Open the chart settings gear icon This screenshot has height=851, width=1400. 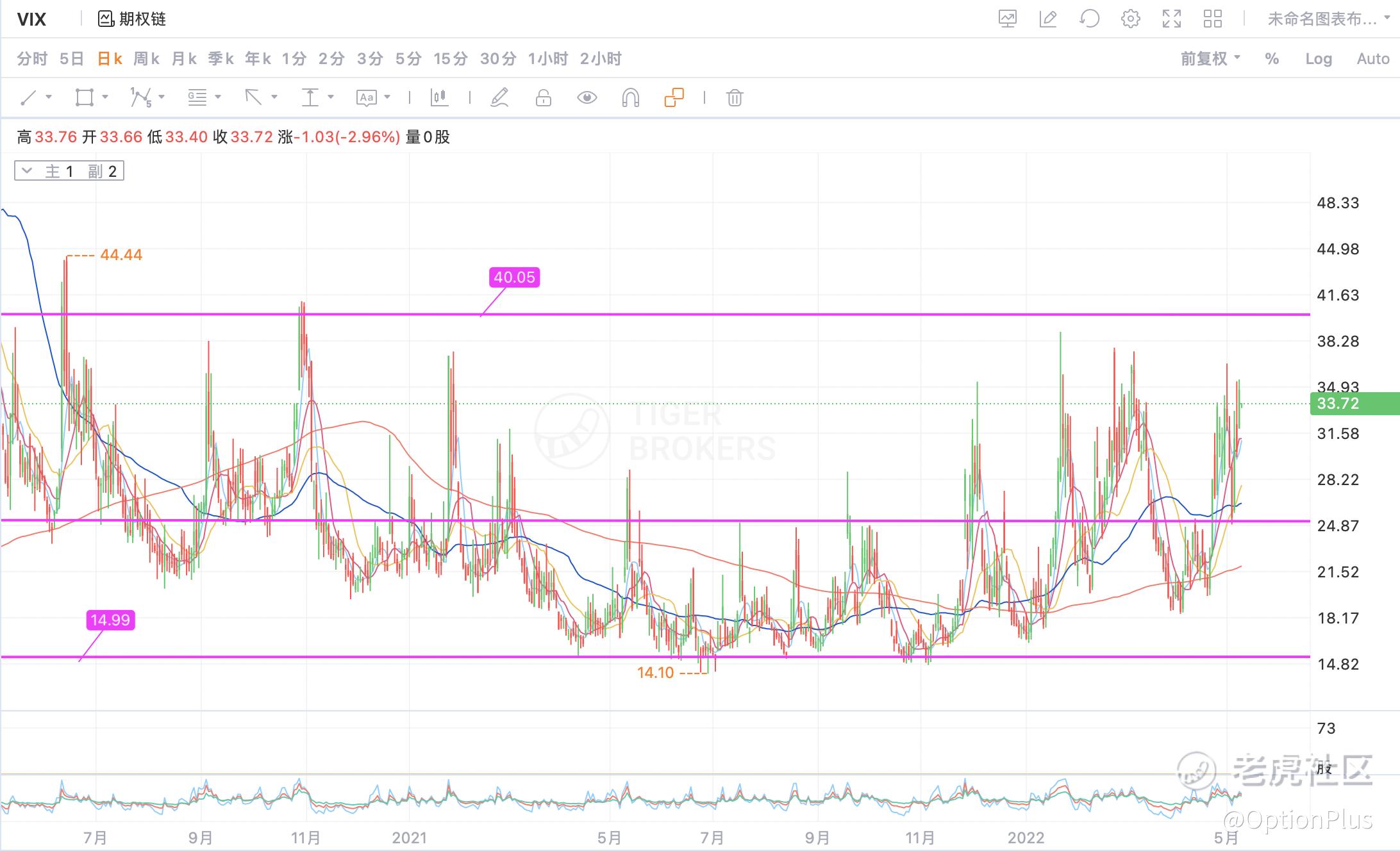[1130, 19]
